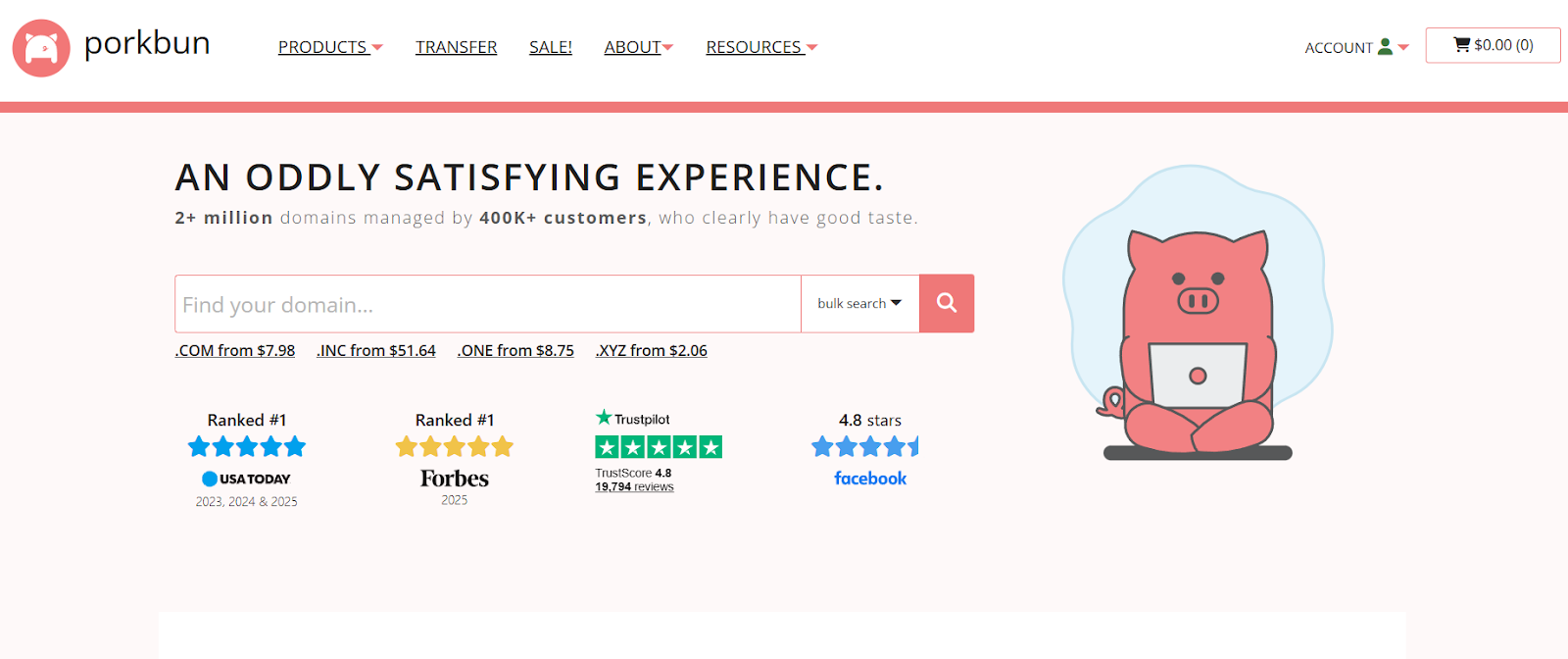
Task: Expand the Resources dropdown menu
Action: click(x=761, y=47)
